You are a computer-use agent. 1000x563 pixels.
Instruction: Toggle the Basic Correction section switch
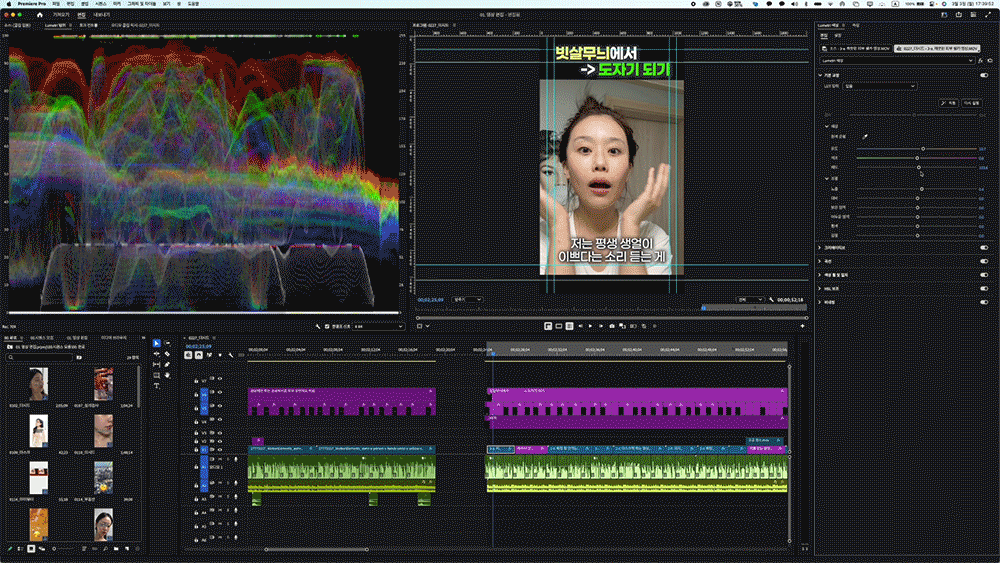click(984, 74)
